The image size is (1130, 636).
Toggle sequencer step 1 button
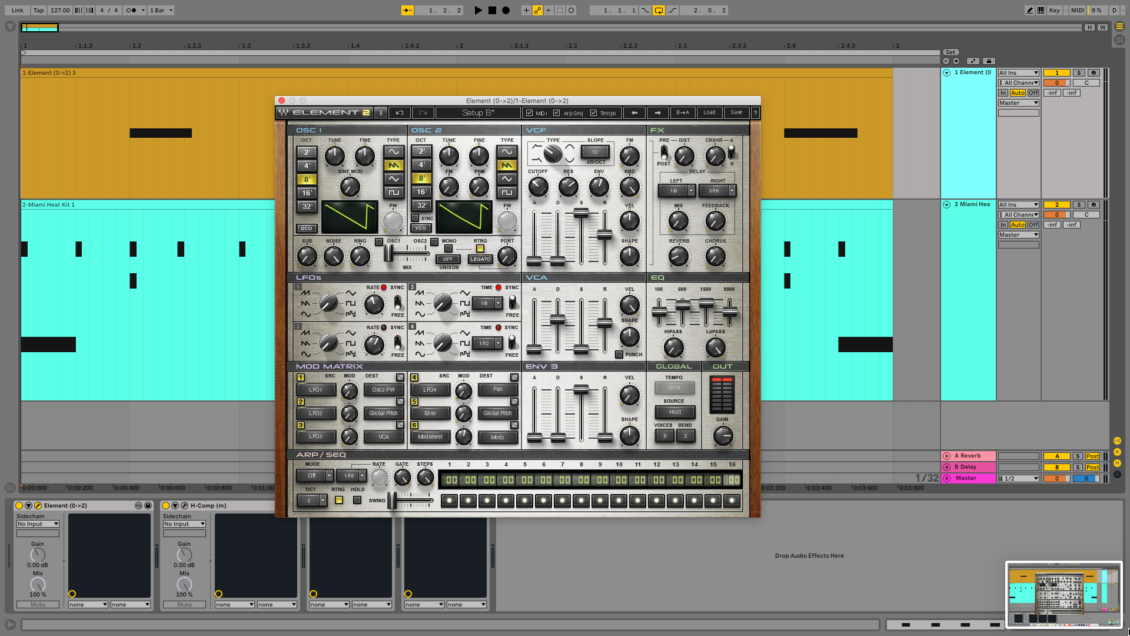pyautogui.click(x=449, y=501)
